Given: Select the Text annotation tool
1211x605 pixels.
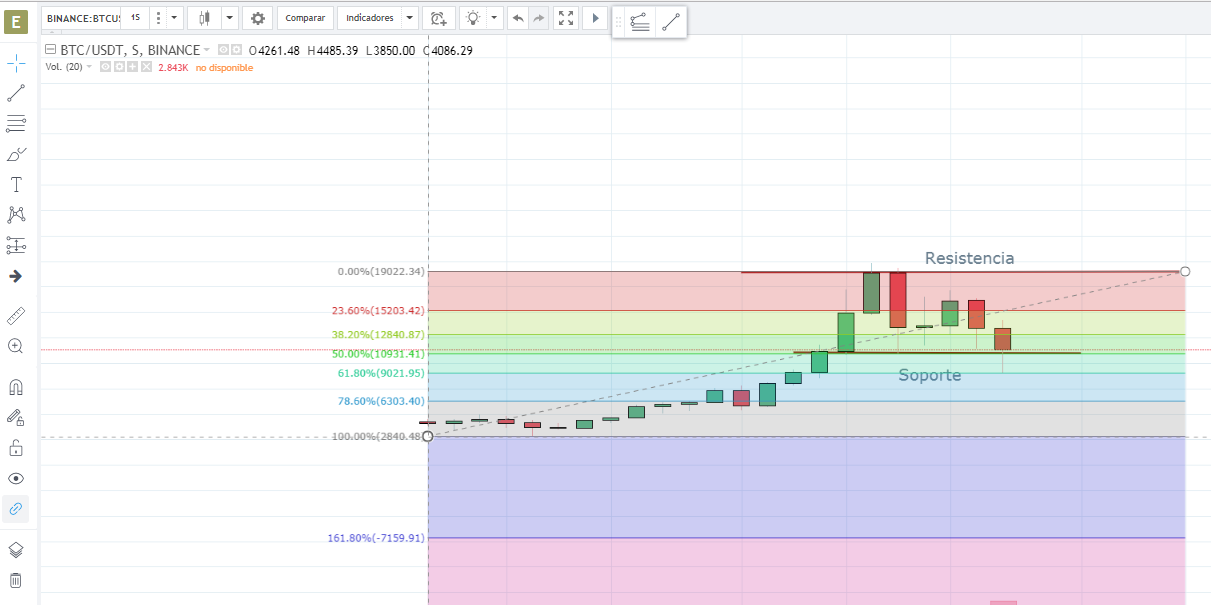Looking at the screenshot, I should (16, 185).
